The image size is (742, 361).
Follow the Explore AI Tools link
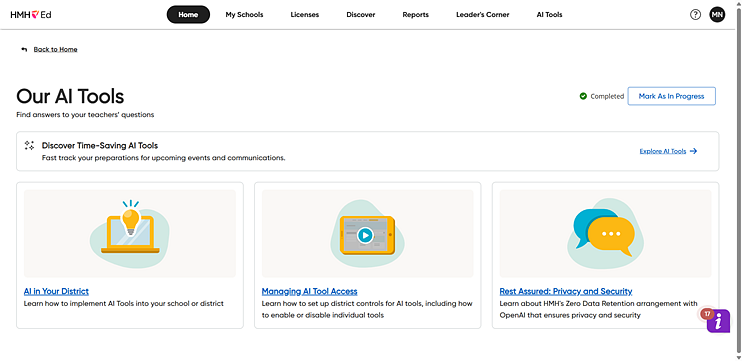click(x=662, y=151)
